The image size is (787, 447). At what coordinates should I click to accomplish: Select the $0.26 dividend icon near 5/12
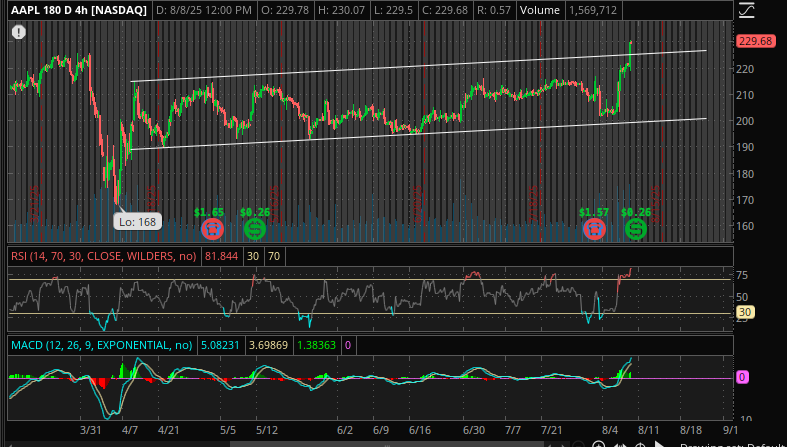(x=254, y=229)
